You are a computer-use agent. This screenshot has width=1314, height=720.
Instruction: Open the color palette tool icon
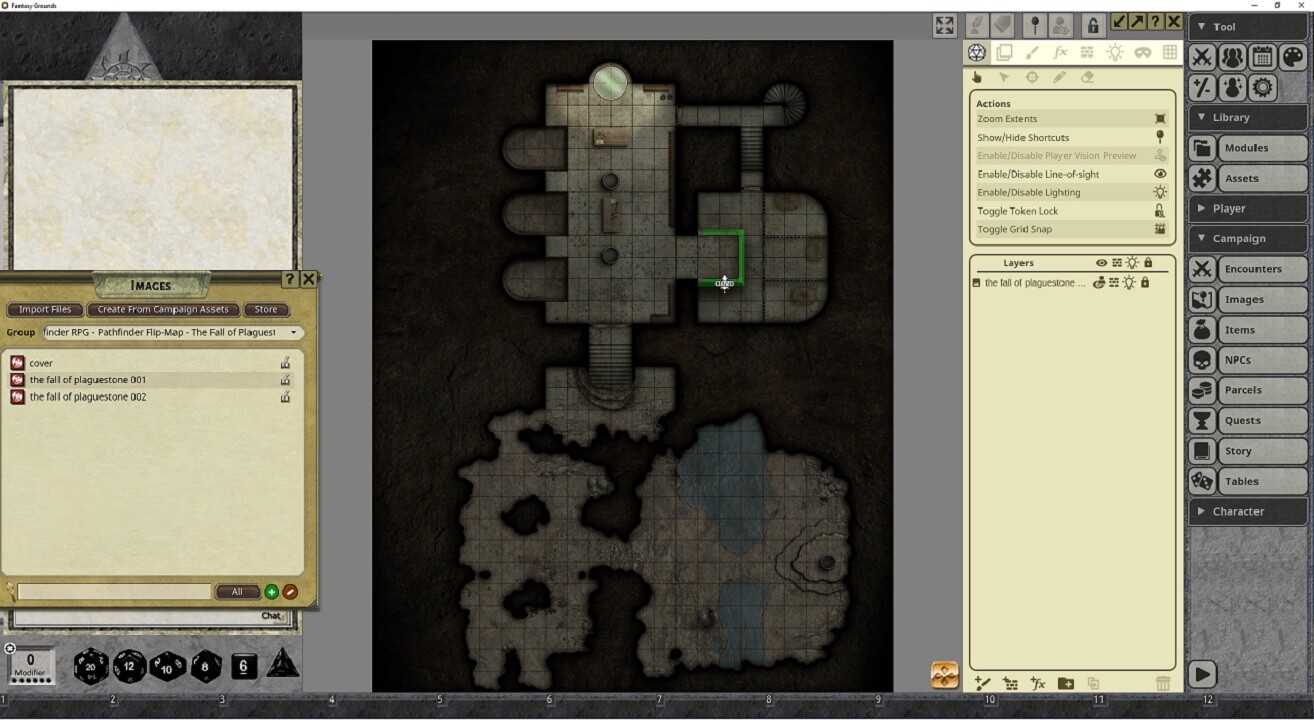(x=1292, y=57)
